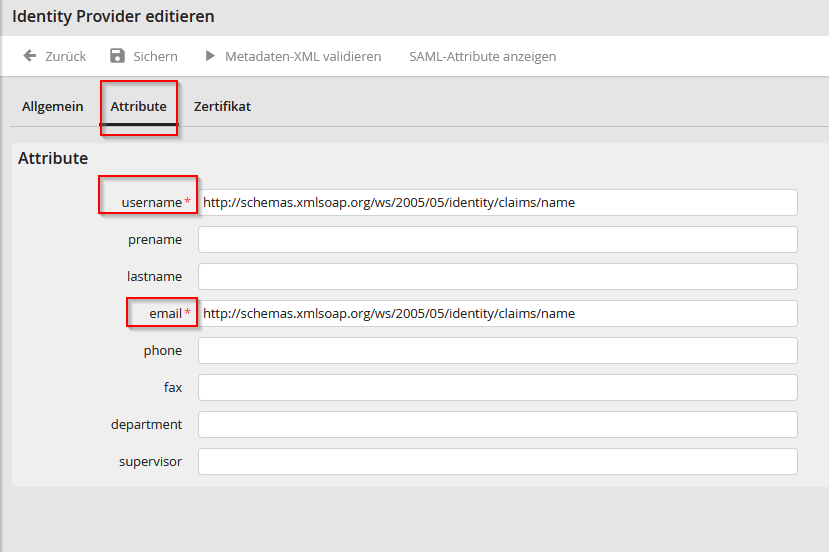Click into the prename input field
This screenshot has width=829, height=552.
498,240
